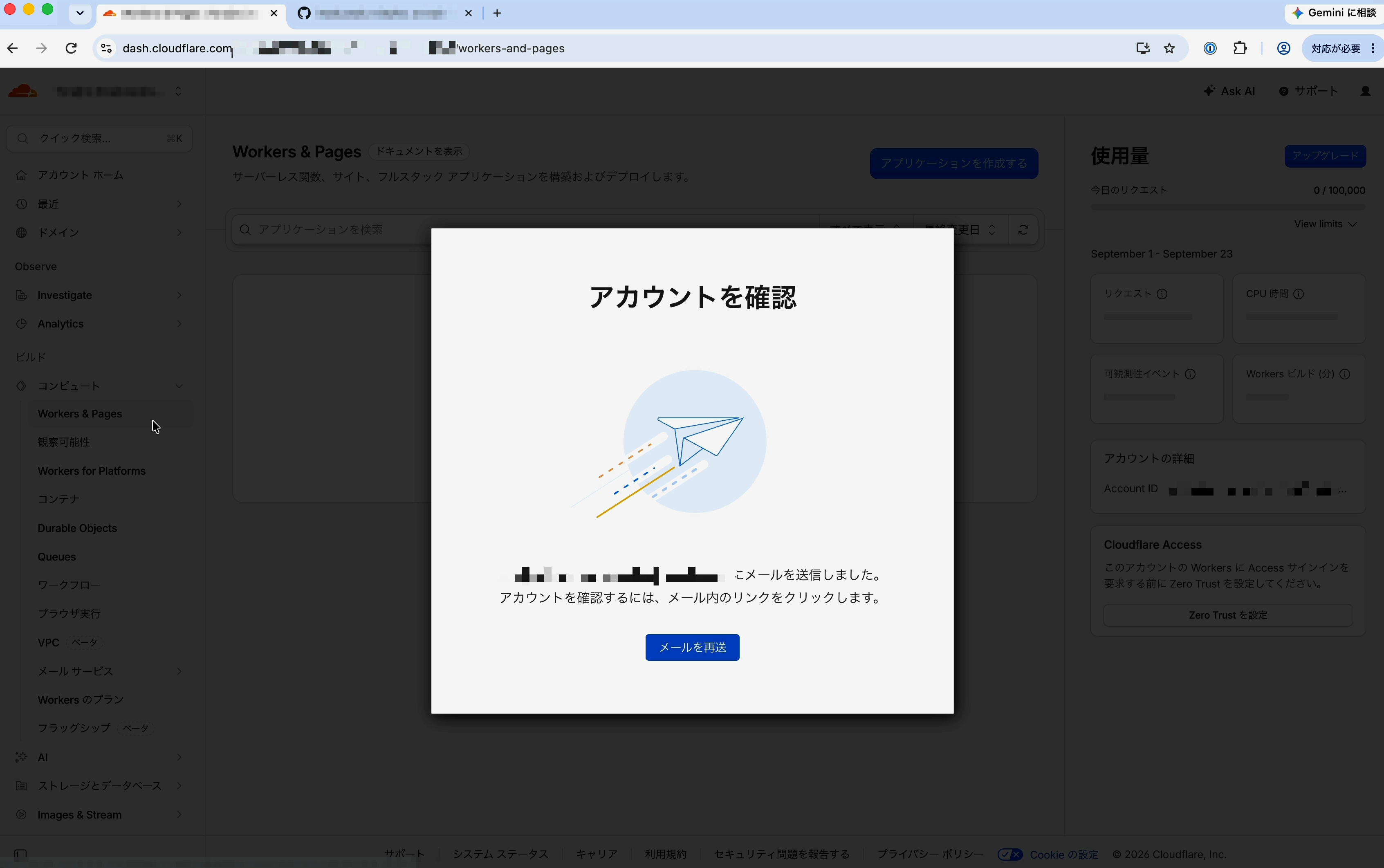Open the システム ステータス footer link

(500, 854)
